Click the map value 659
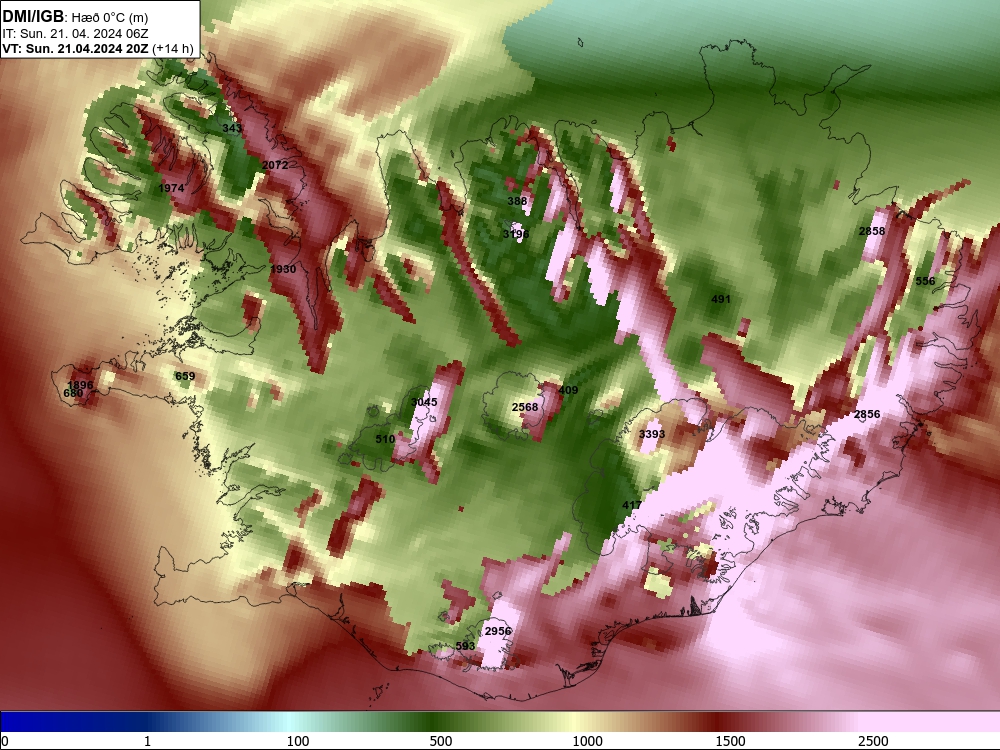 click(x=185, y=376)
